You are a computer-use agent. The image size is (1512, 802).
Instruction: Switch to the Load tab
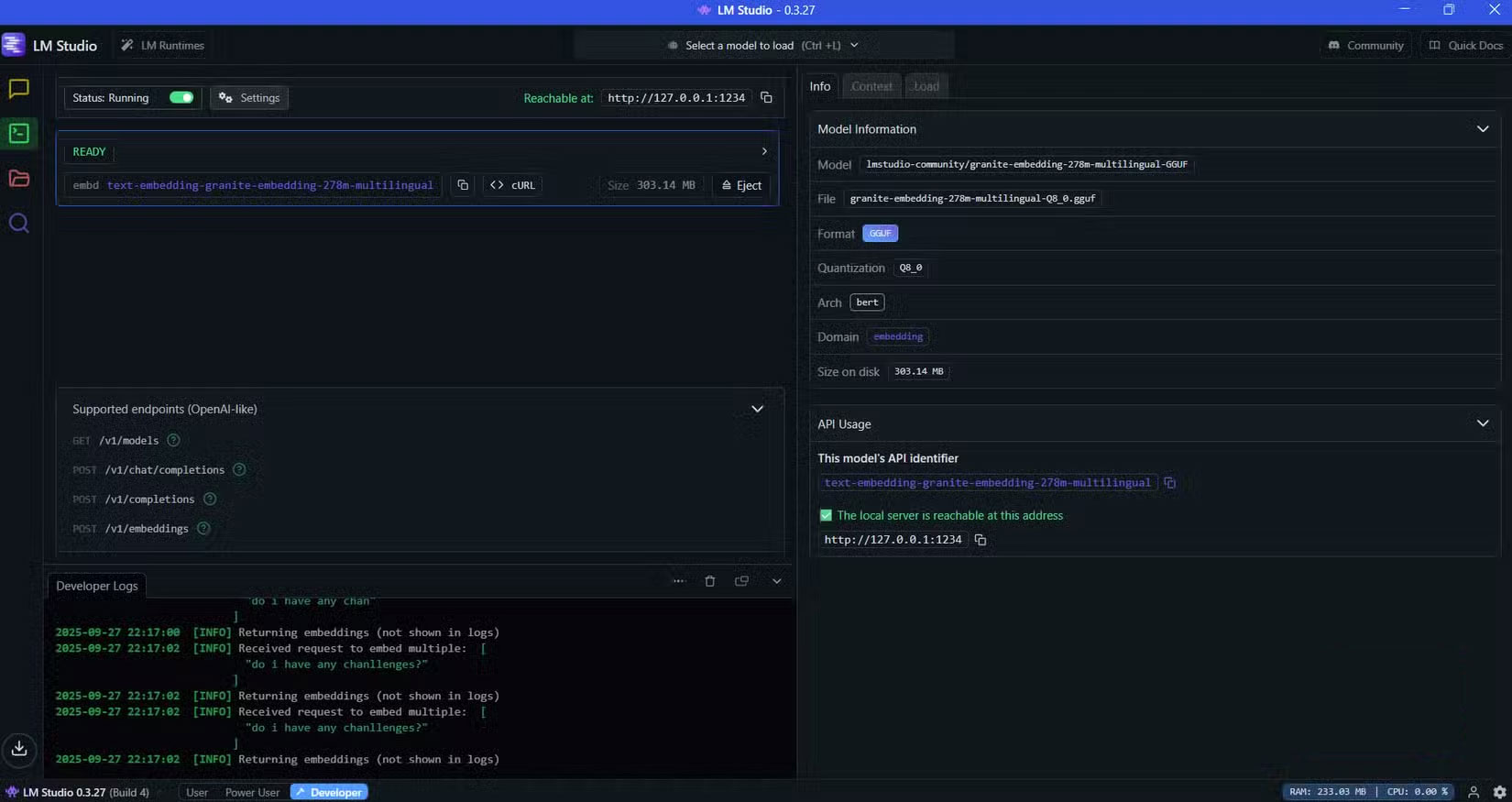click(x=926, y=86)
